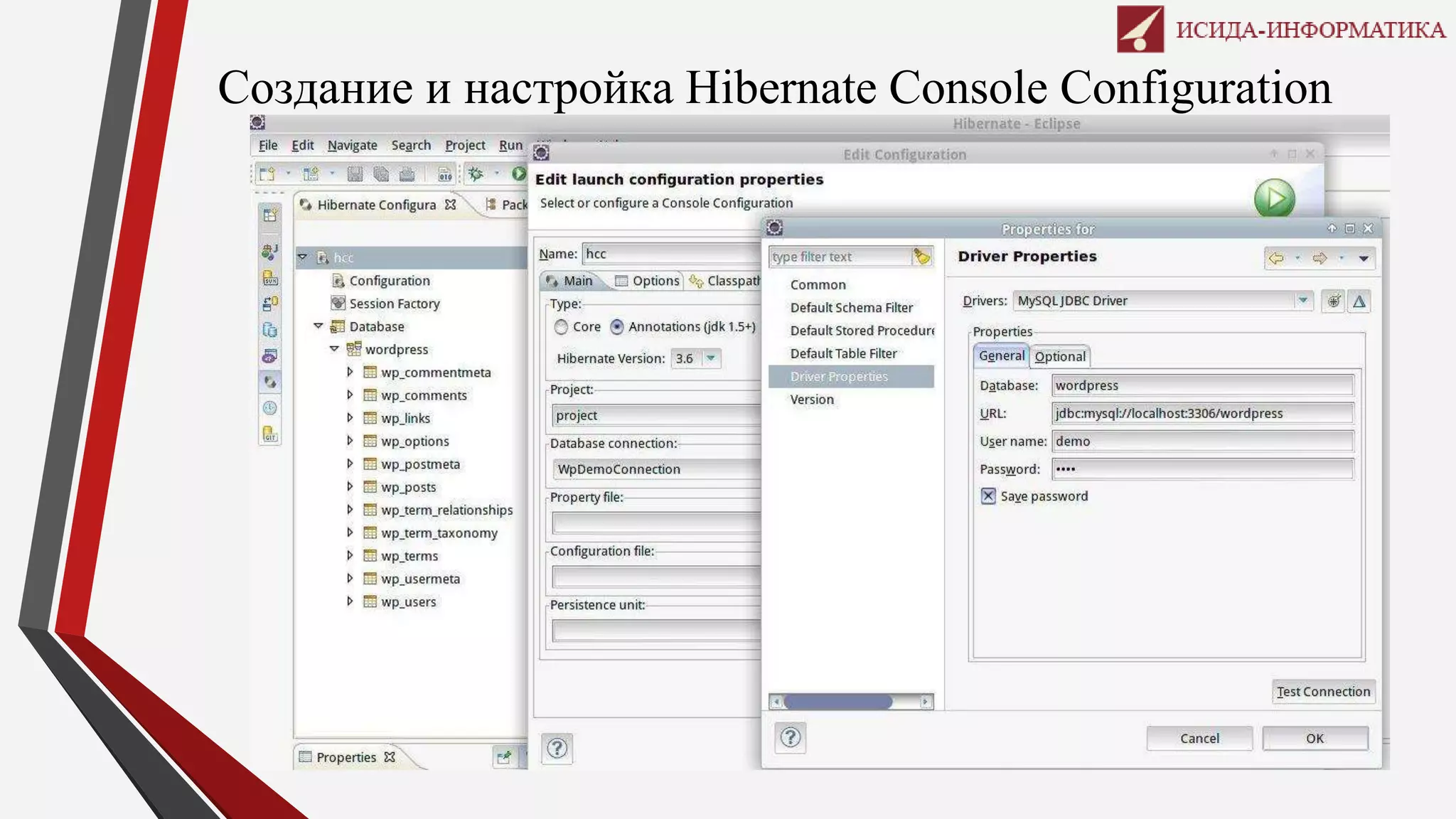Image resolution: width=1456 pixels, height=819 pixels.
Task: Click the Name field containing hcc
Action: (671, 254)
